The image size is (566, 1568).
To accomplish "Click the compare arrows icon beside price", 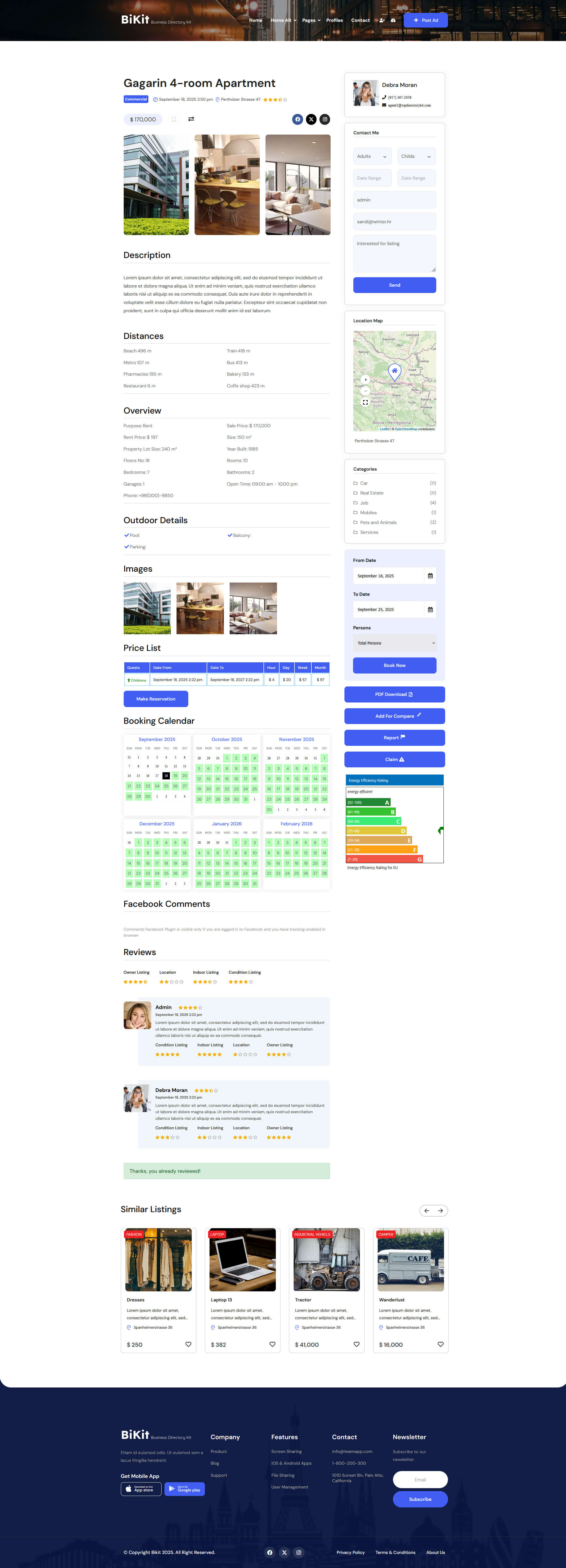I will pos(191,119).
